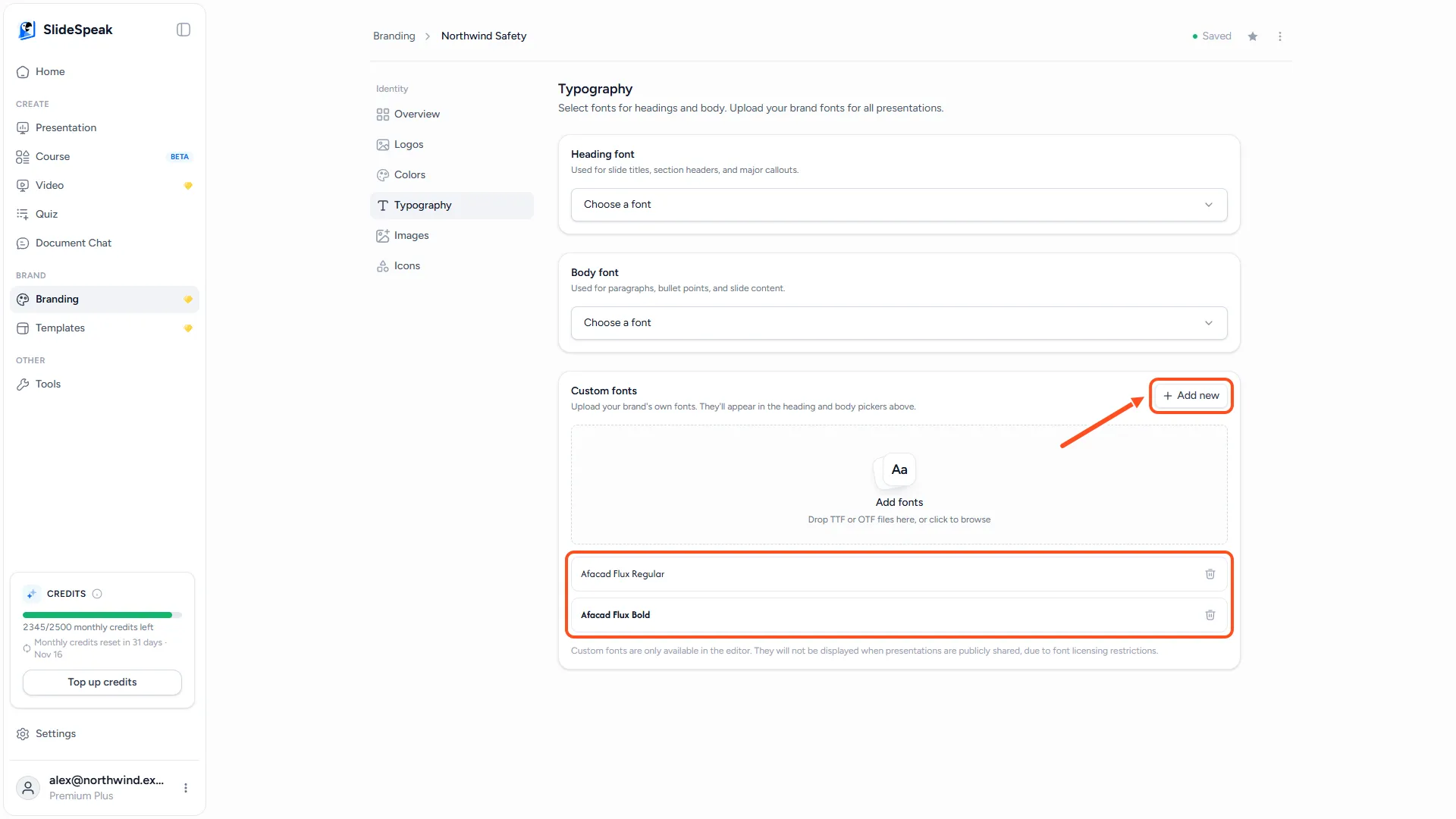
Task: Click the Saved status indicator
Action: pos(1212,36)
